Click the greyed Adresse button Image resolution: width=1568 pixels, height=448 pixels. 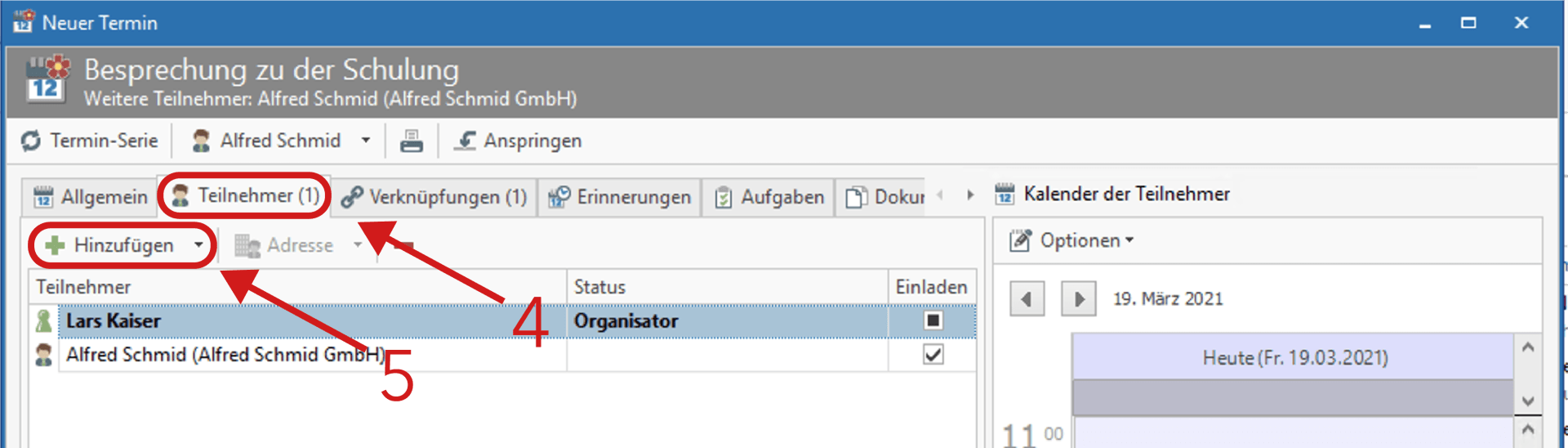coord(284,245)
